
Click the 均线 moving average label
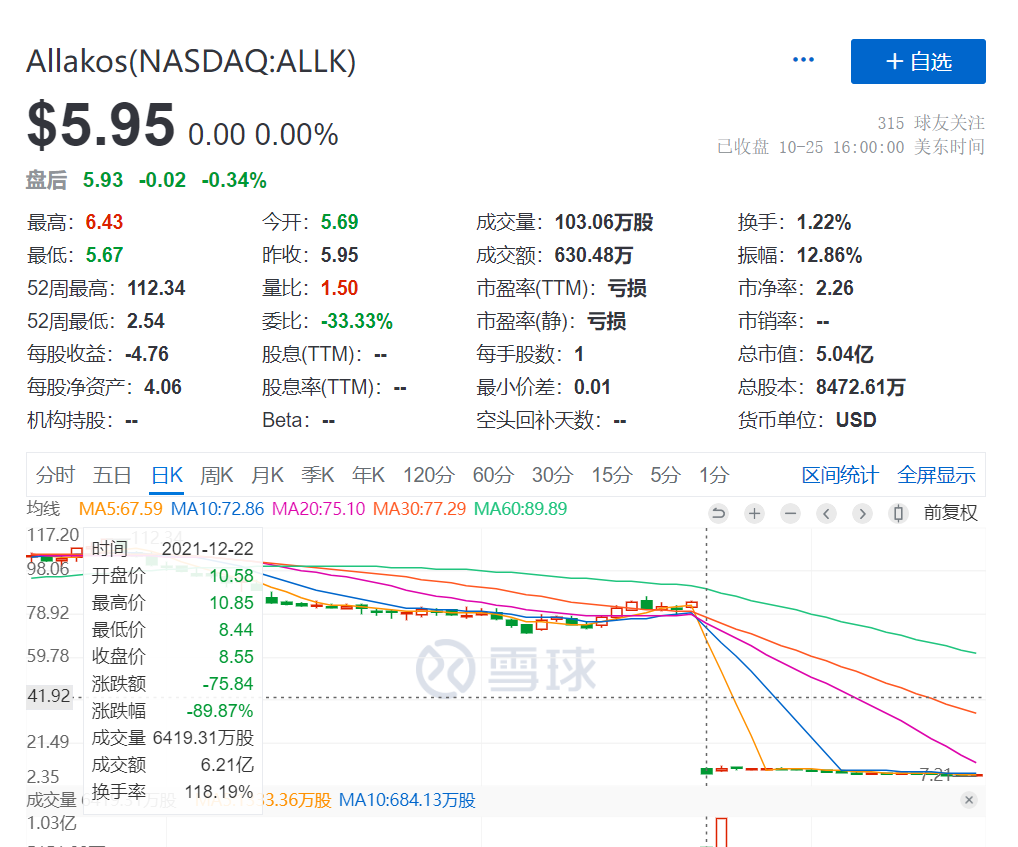tap(43, 508)
